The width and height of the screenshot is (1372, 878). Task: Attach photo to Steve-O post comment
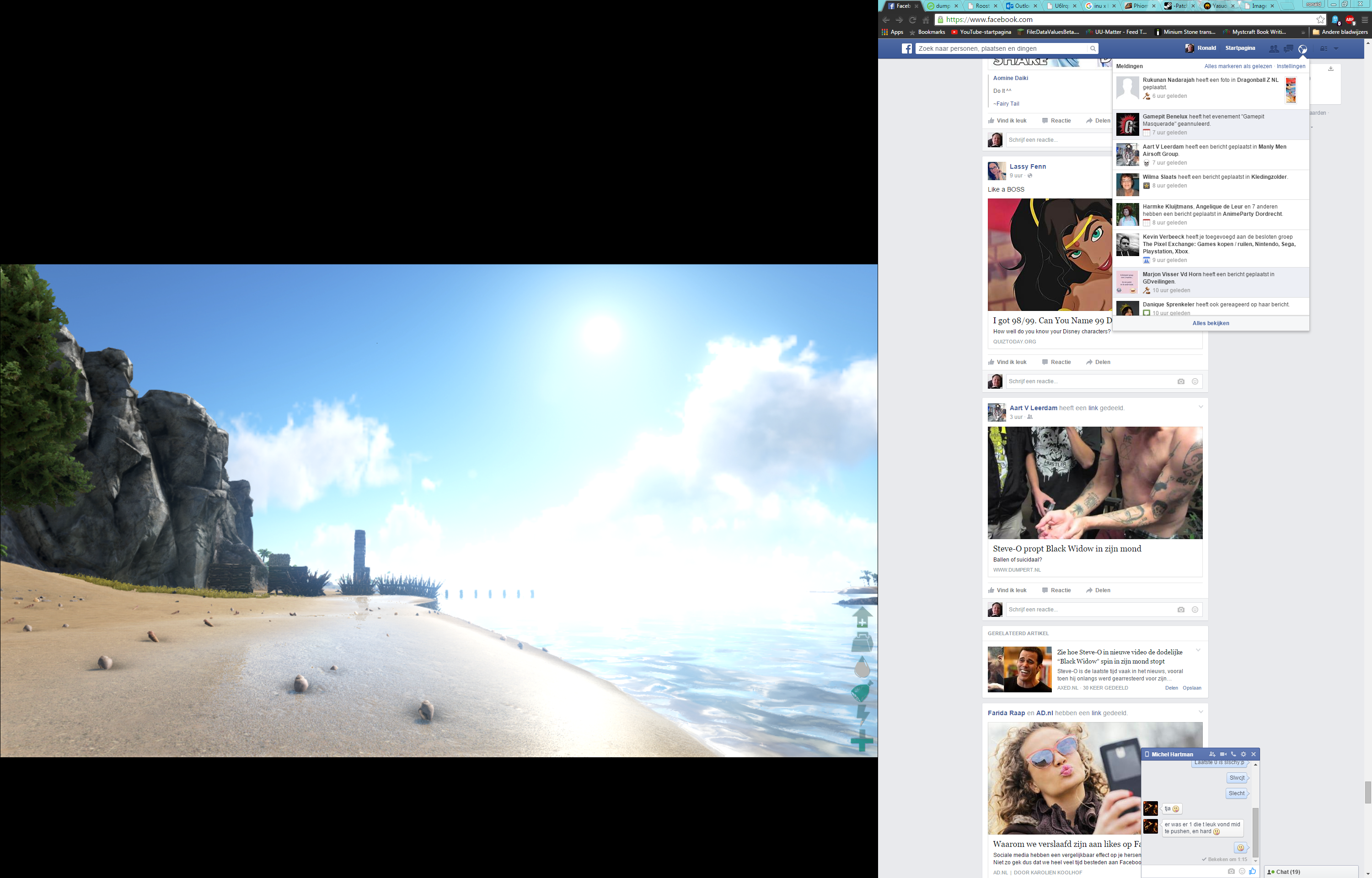[1181, 610]
